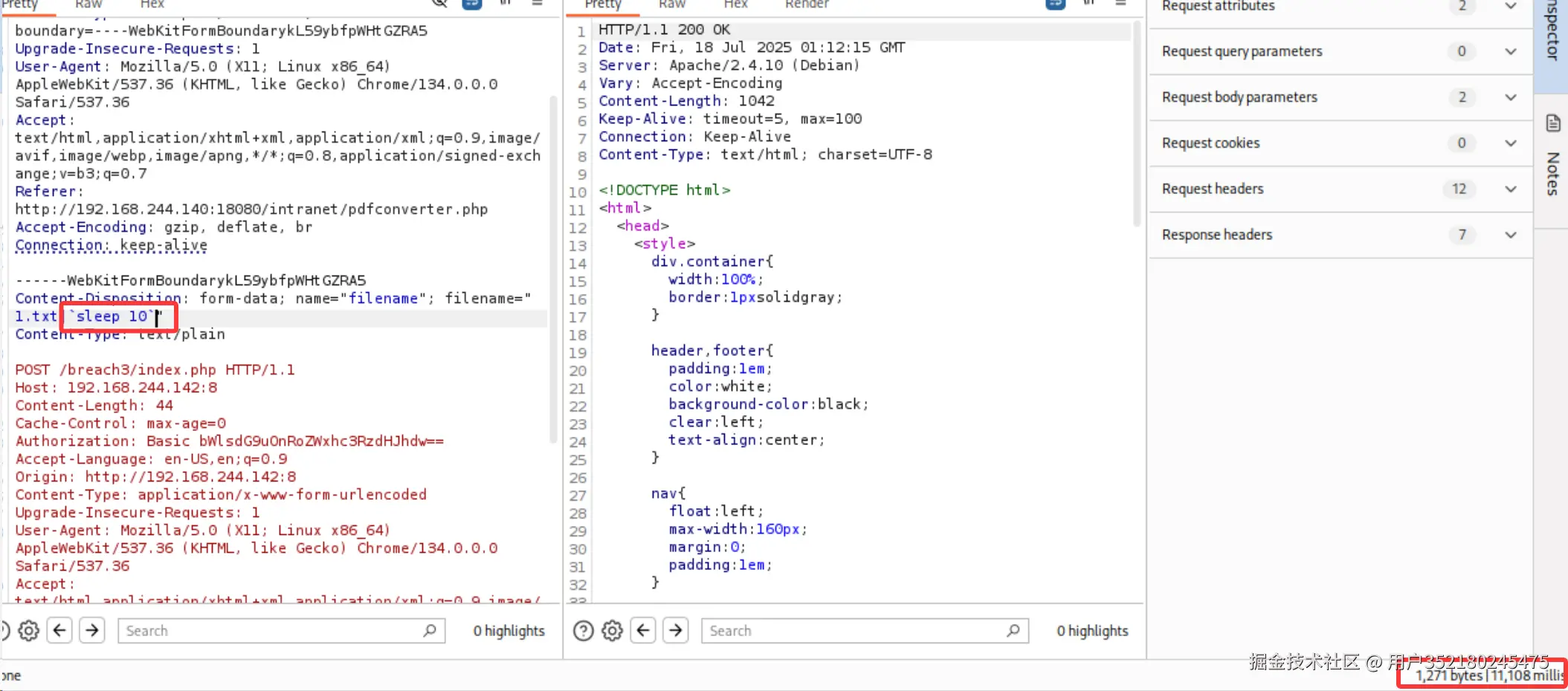Viewport: 1568px width, 691px height.
Task: Go to next search match in request
Action: [92, 631]
